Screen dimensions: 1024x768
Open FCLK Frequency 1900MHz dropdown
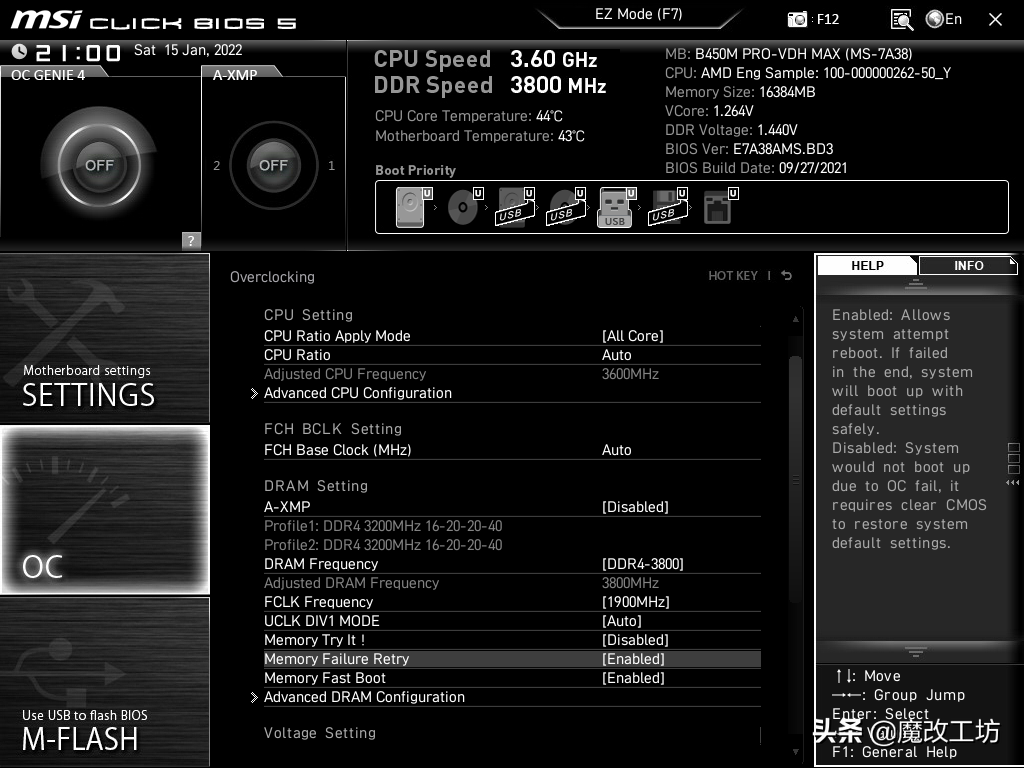pyautogui.click(x=635, y=601)
